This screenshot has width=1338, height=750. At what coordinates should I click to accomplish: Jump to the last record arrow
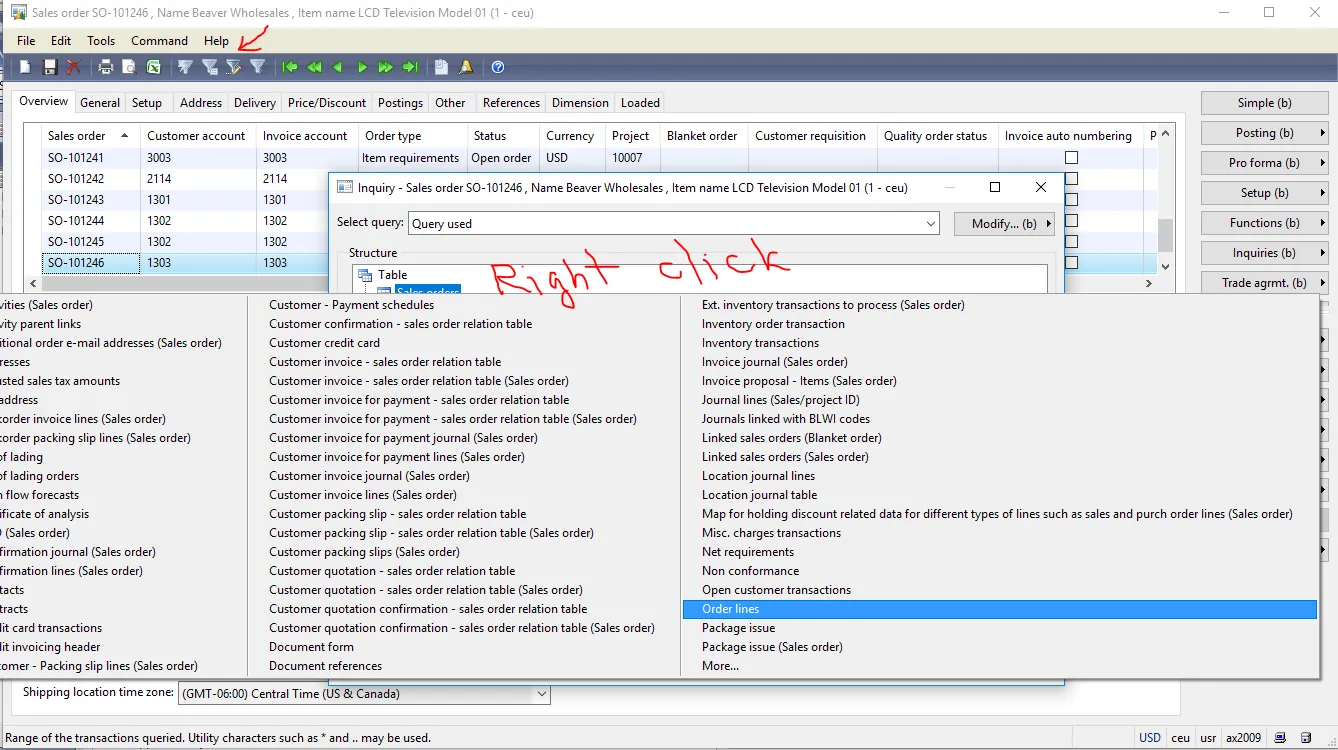click(410, 67)
